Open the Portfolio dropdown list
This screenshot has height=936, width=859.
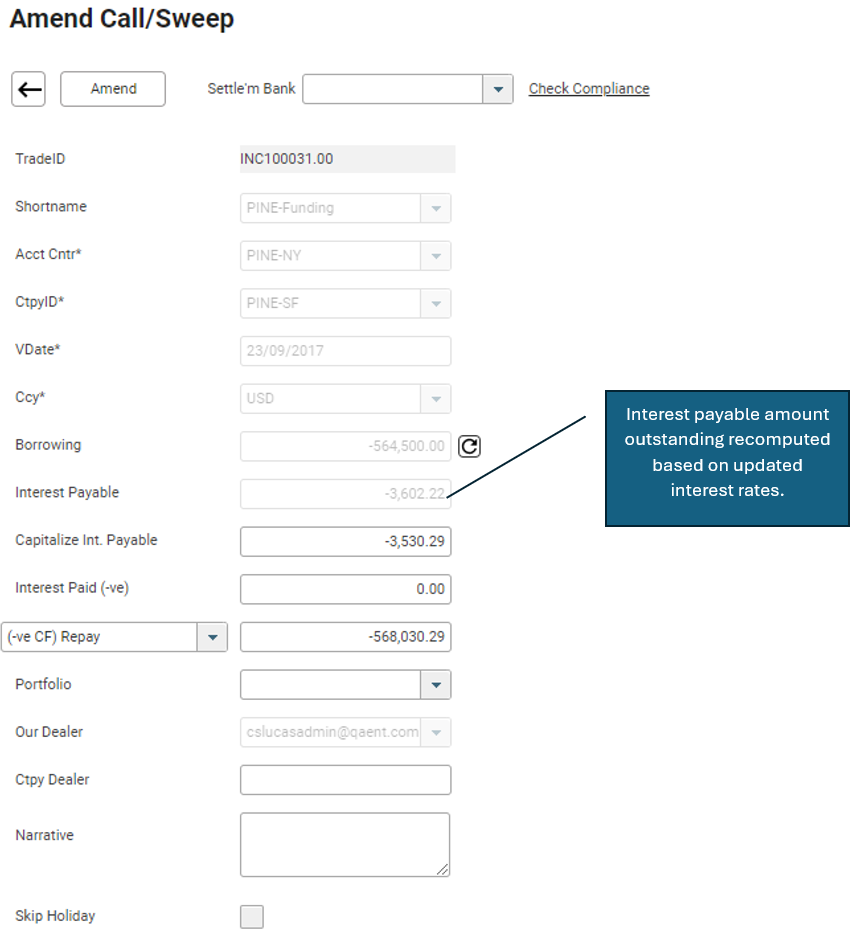tap(436, 685)
